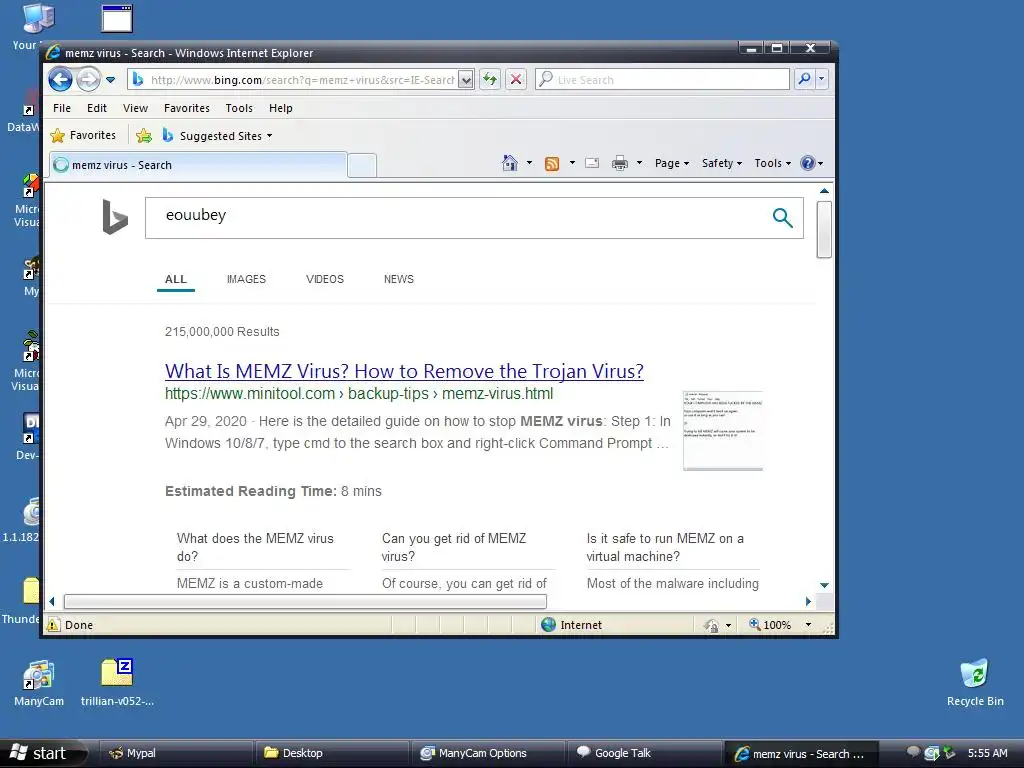Switch to ManyCam Options in taskbar
Screen dimensions: 1024x768
point(488,753)
